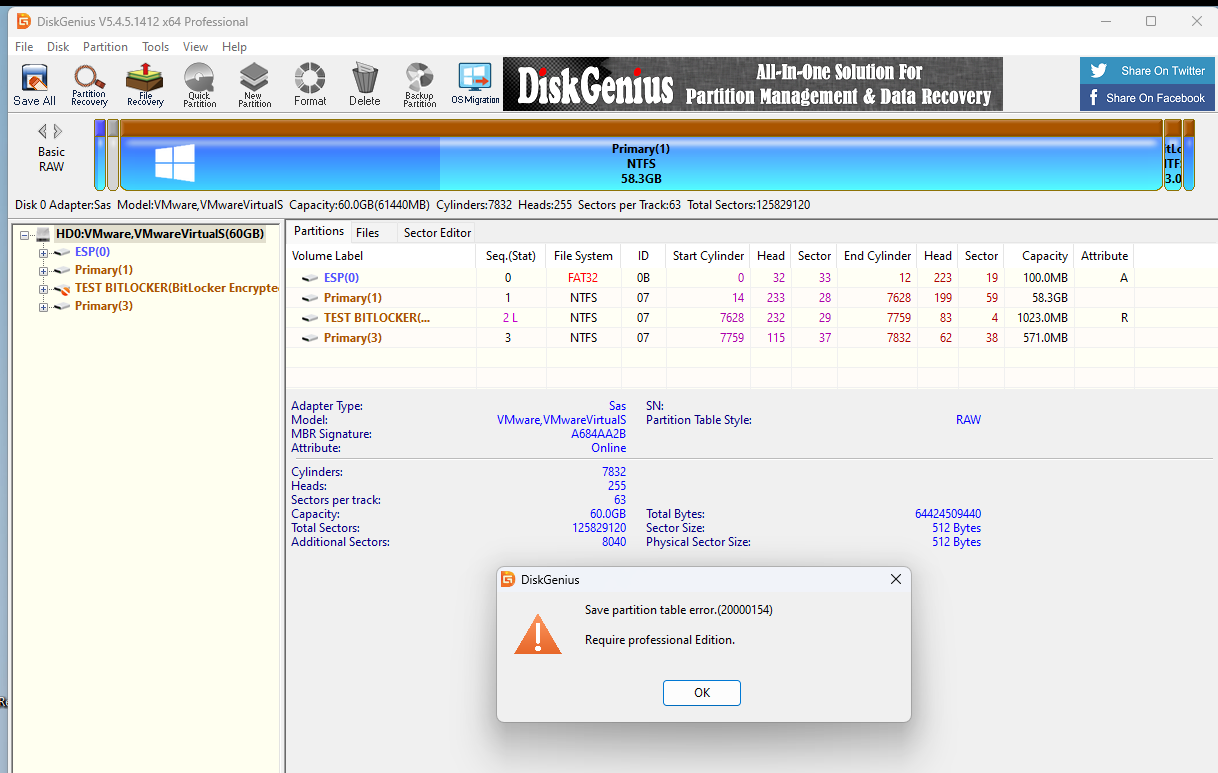Open the File menu
Screen dimensions: 1218x773
[24, 47]
